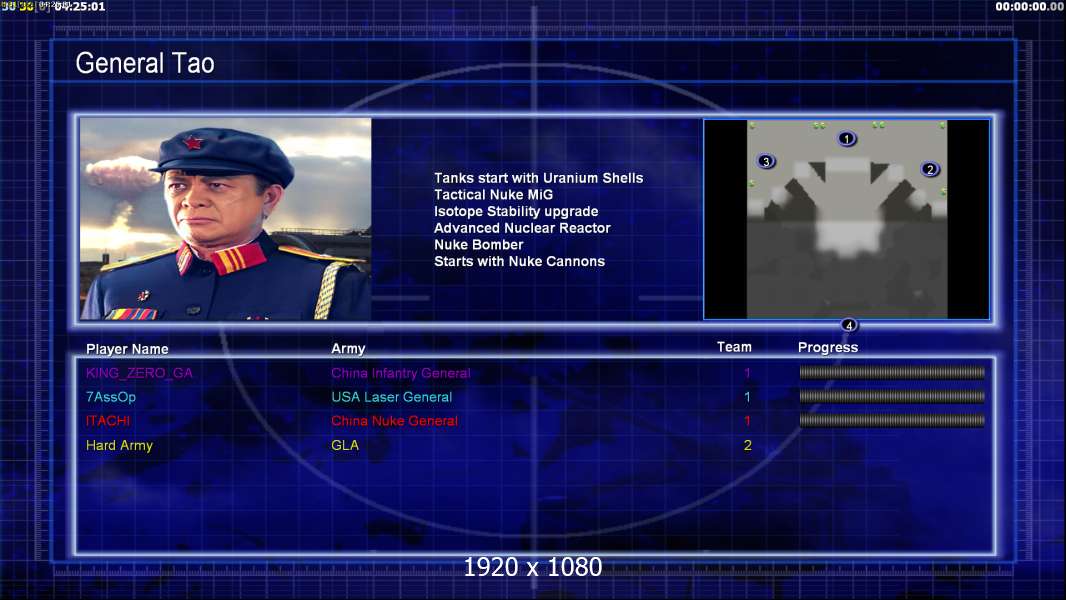The width and height of the screenshot is (1066, 600).
Task: Click start position marker 2 on minimap
Action: pyautogui.click(x=930, y=169)
